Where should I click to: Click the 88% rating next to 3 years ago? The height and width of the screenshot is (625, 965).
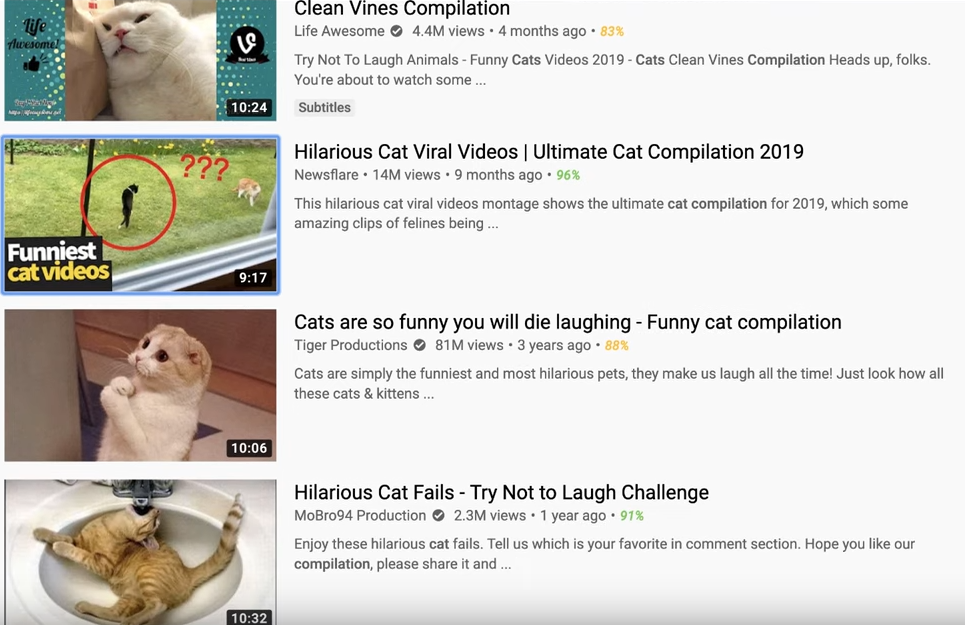click(x=617, y=346)
